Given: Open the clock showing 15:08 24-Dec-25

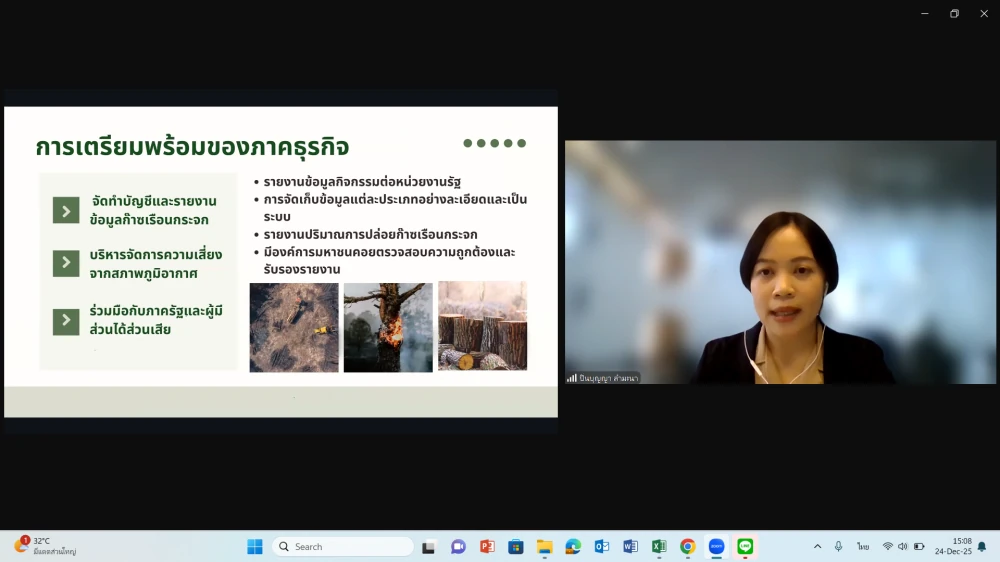Looking at the screenshot, I should click(x=953, y=546).
